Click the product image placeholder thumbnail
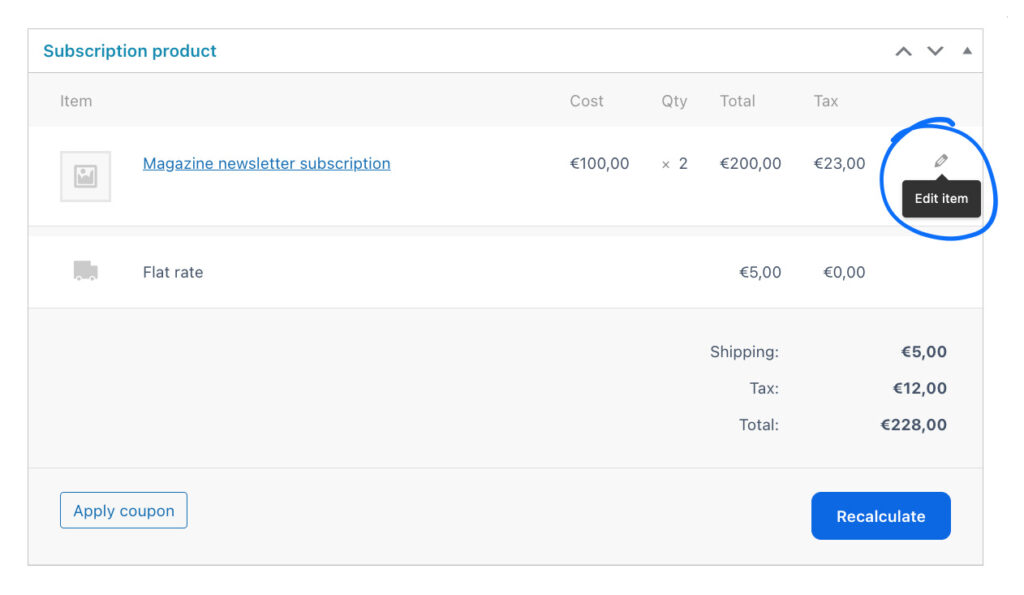The width and height of the screenshot is (1024, 595). [x=86, y=177]
